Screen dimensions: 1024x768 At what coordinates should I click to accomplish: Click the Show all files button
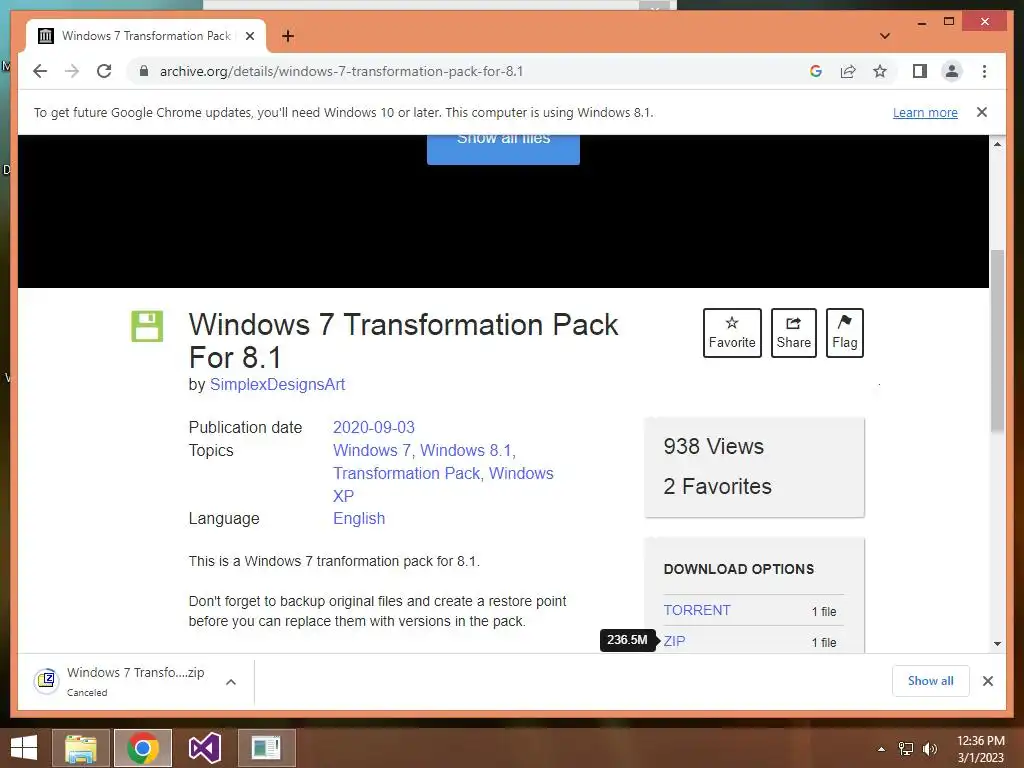coord(503,149)
